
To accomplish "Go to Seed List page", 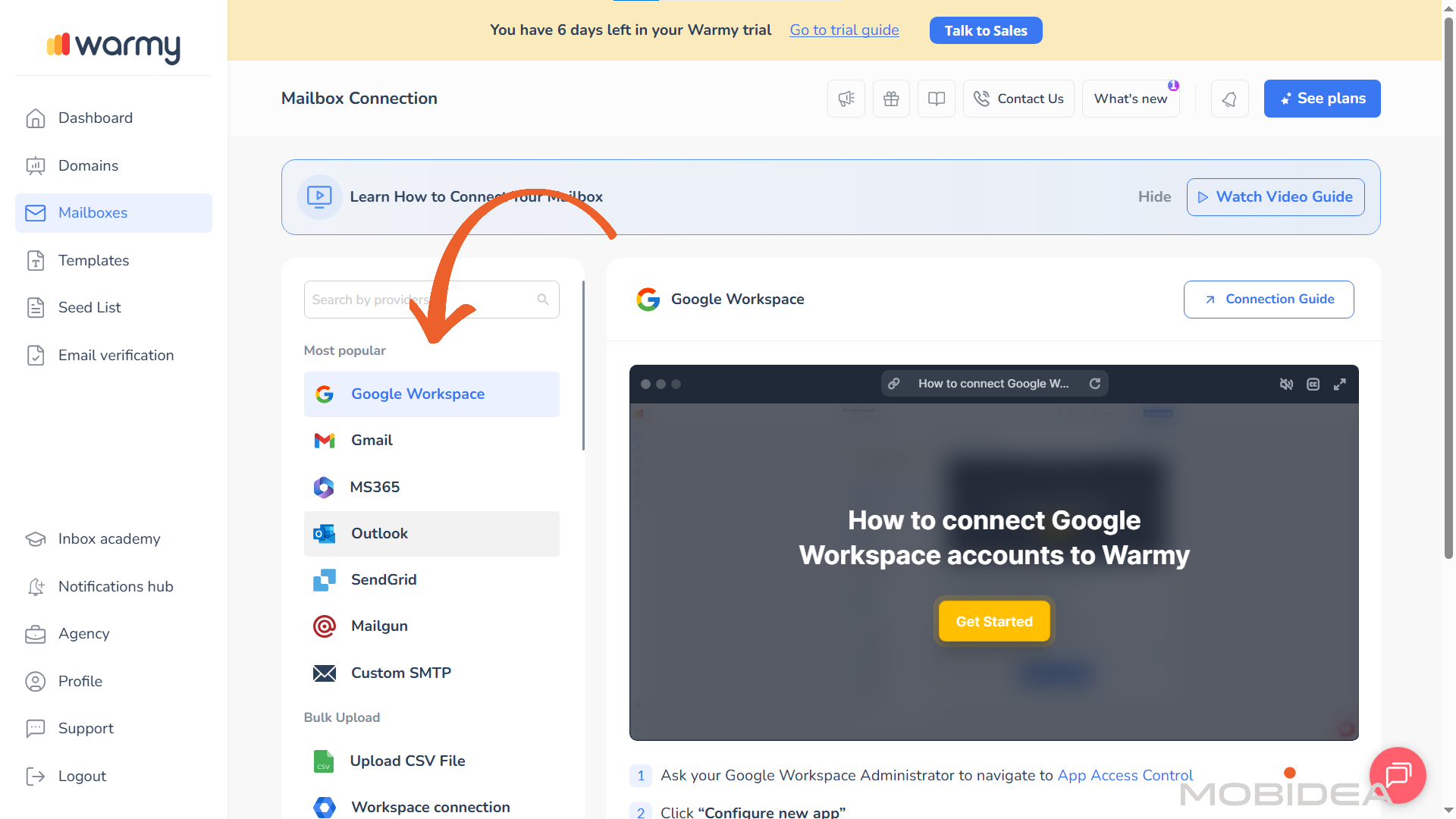I will point(89,307).
